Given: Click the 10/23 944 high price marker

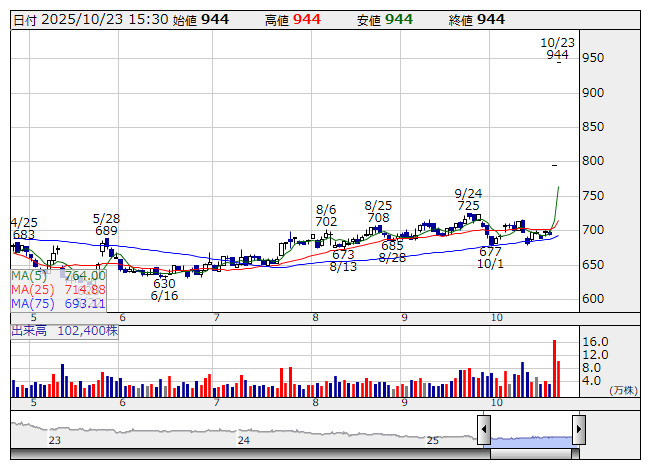Looking at the screenshot, I should 558,49.
